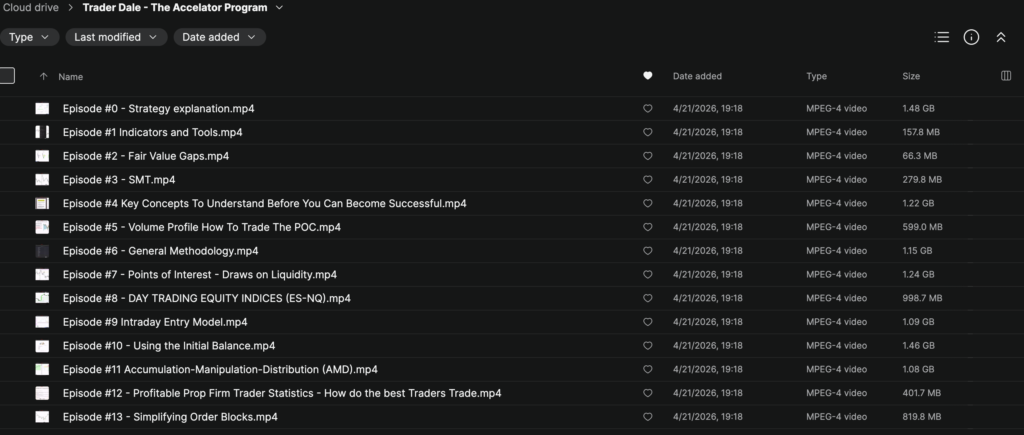
Task: Open column settings icon in header
Action: (1005, 76)
